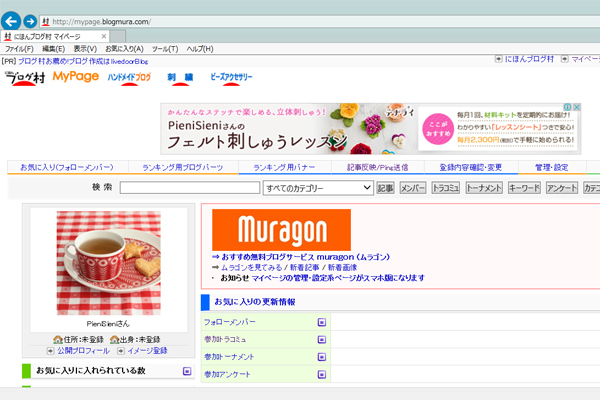
Task: Click the browser back arrow button
Action: click(11, 21)
